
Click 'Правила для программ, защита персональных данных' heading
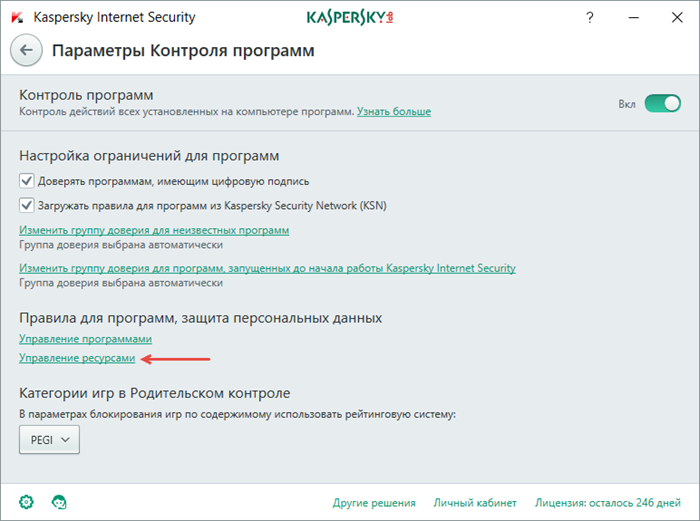200,317
